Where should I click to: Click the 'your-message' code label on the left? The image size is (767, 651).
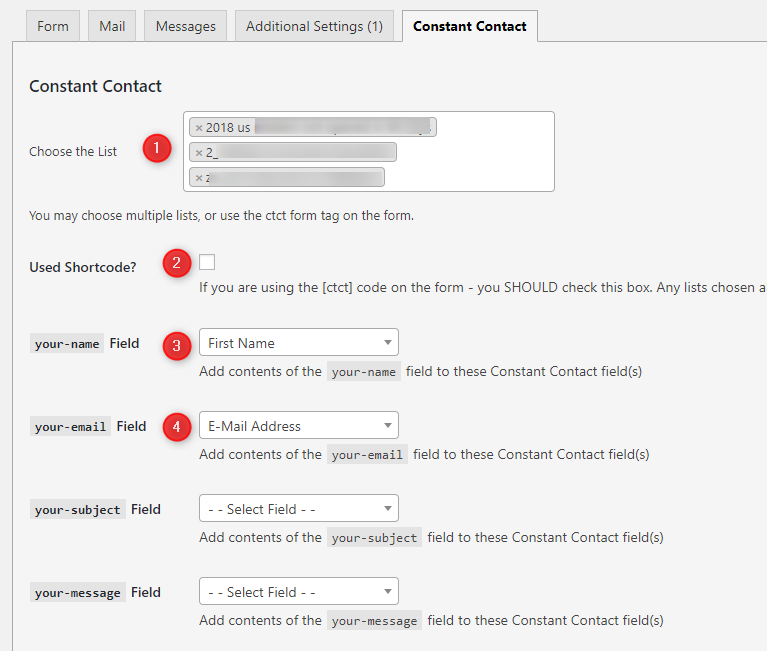tap(78, 592)
